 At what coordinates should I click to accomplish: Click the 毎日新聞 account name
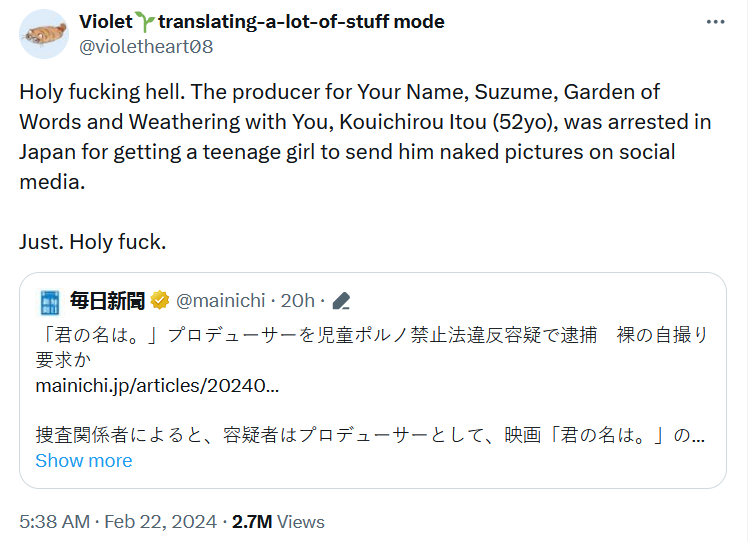coord(107,300)
